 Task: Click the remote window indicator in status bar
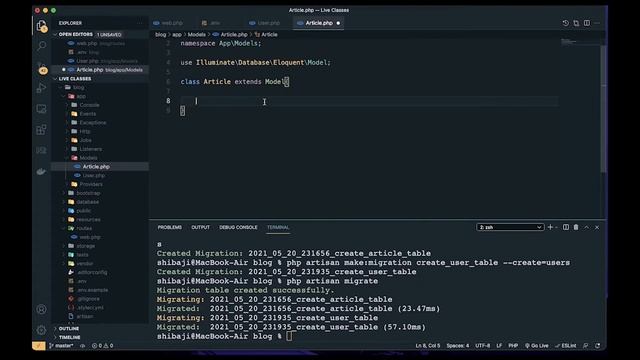pyautogui.click(x=39, y=346)
